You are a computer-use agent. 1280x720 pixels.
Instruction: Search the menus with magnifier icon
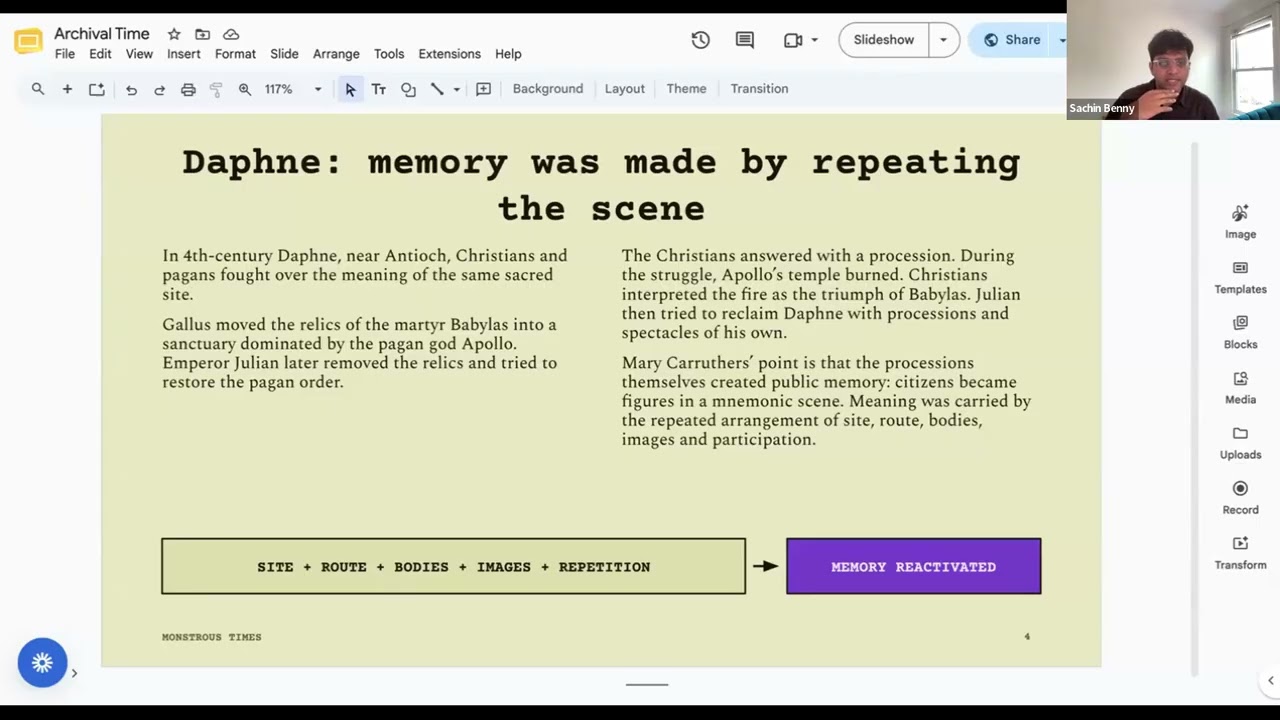[38, 89]
